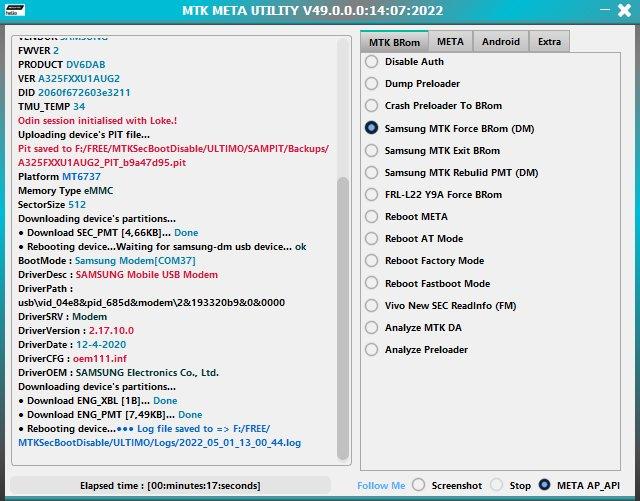Switch to the MTK BRom tab

pos(394,42)
